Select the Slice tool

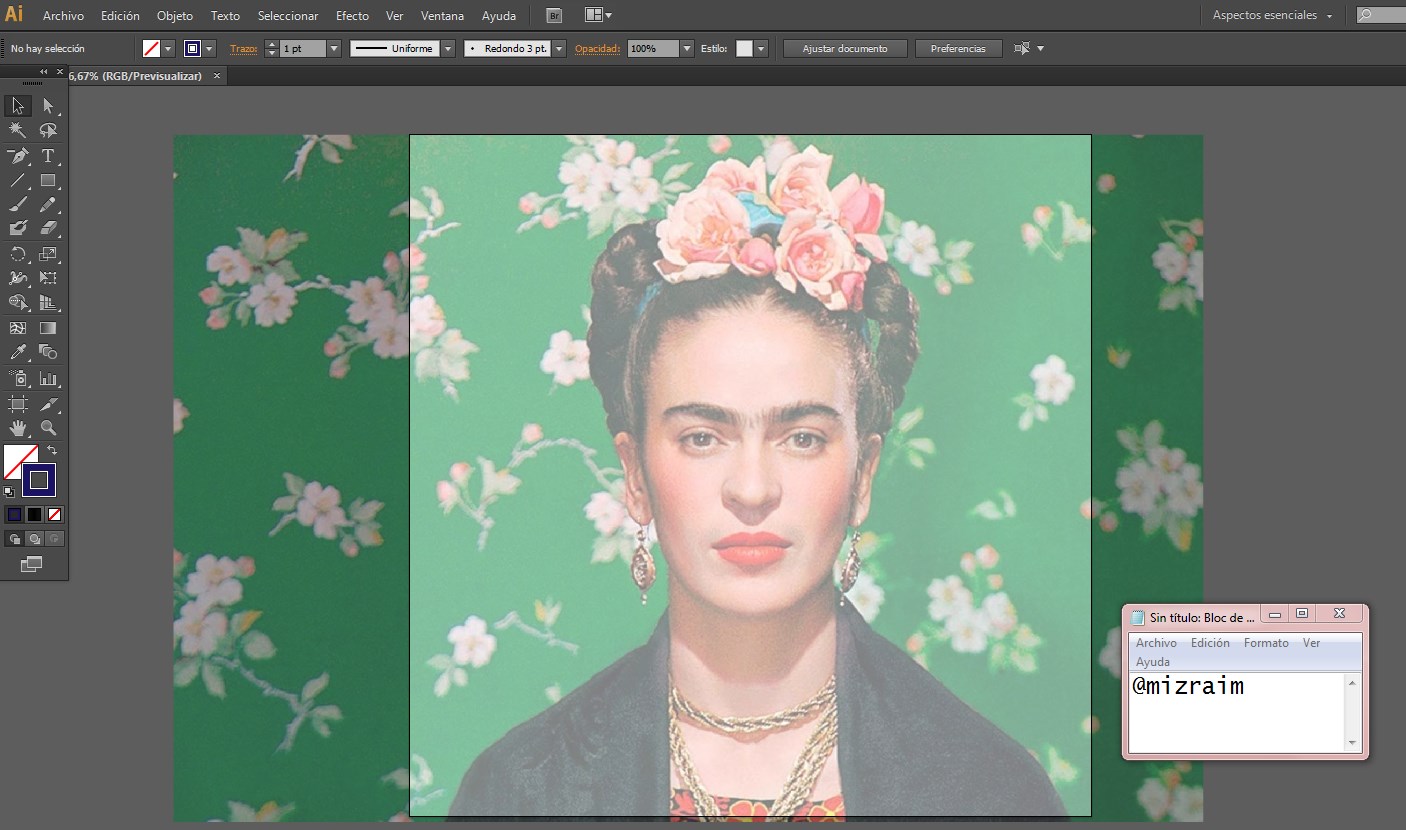48,404
